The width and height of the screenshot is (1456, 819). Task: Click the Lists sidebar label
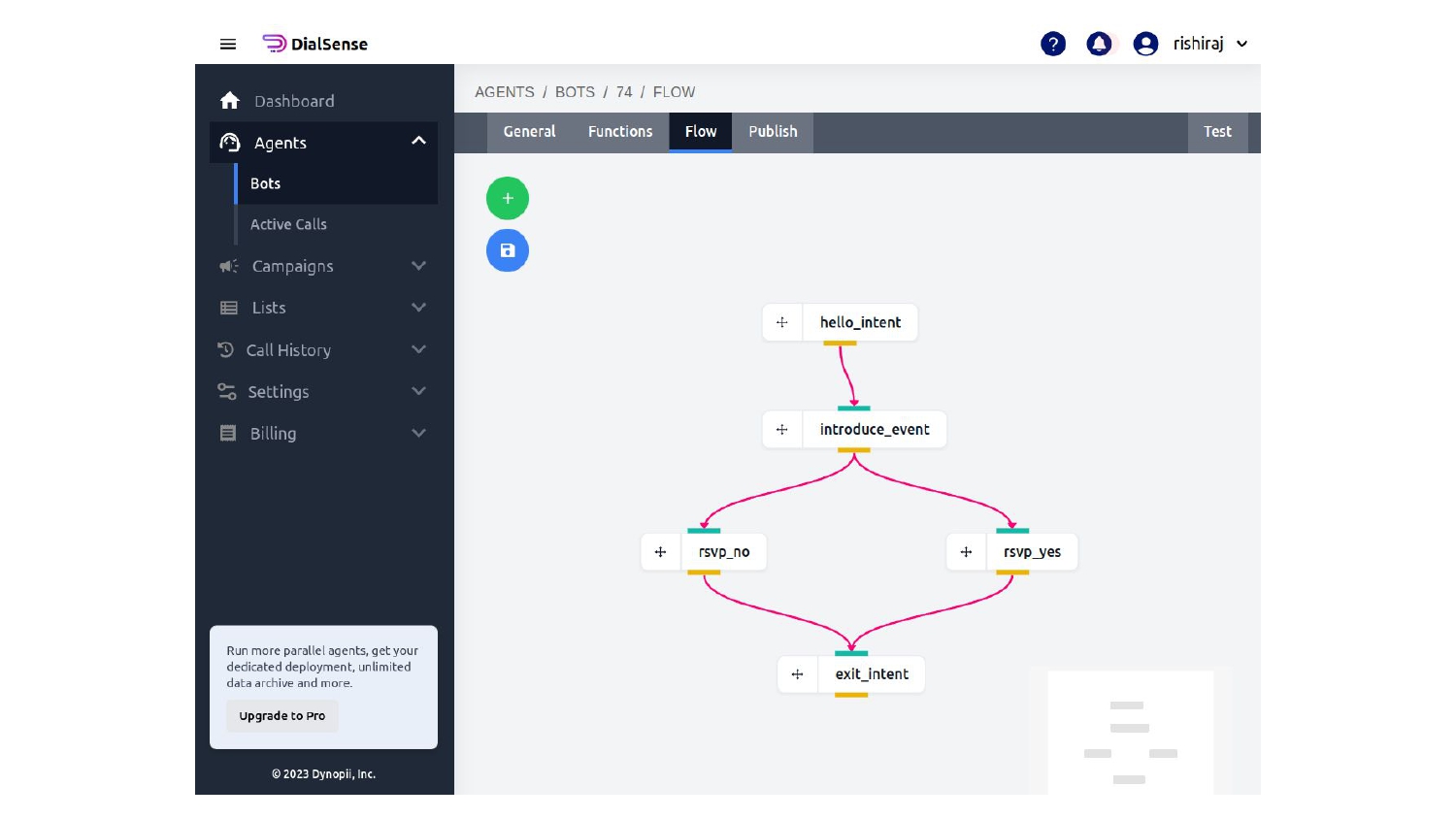269,308
